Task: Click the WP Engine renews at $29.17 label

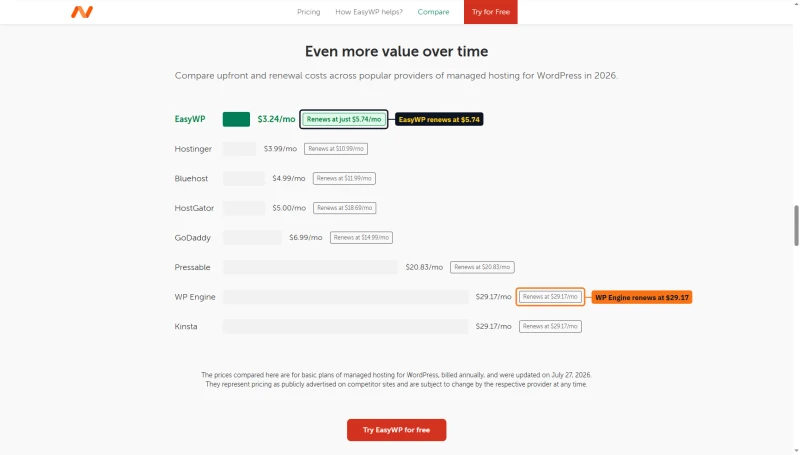Action: pyautogui.click(x=642, y=297)
